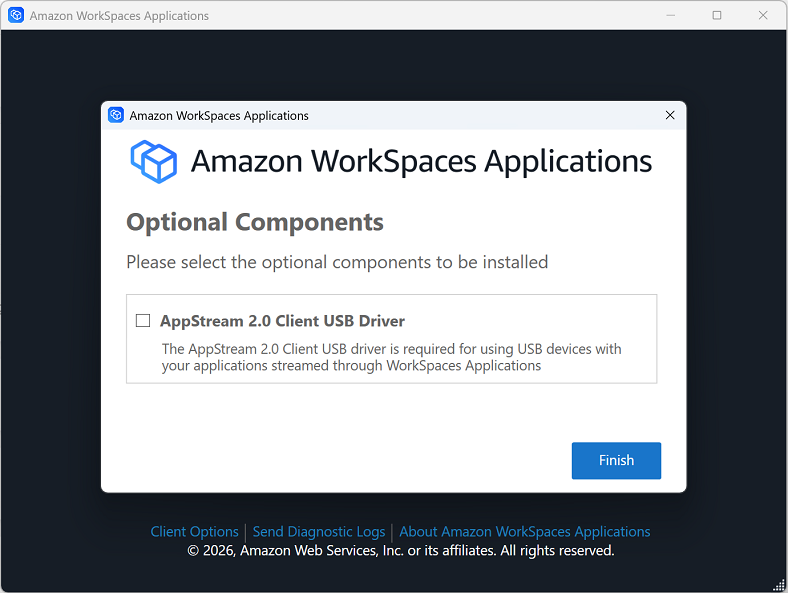Close the main Amazon WorkSpaces Applications window
Image resolution: width=788 pixels, height=593 pixels.
pyautogui.click(x=763, y=15)
